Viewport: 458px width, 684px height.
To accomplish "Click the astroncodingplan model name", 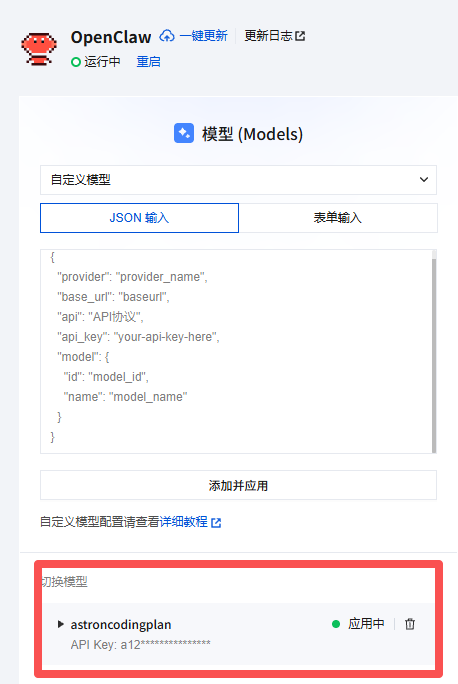I will click(121, 625).
